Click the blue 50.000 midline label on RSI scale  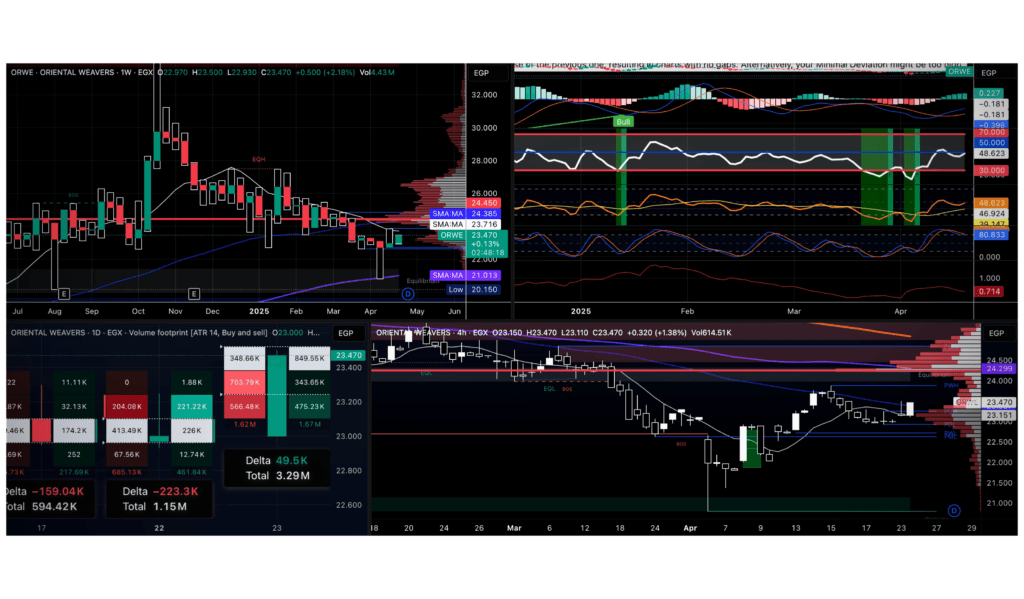point(987,144)
